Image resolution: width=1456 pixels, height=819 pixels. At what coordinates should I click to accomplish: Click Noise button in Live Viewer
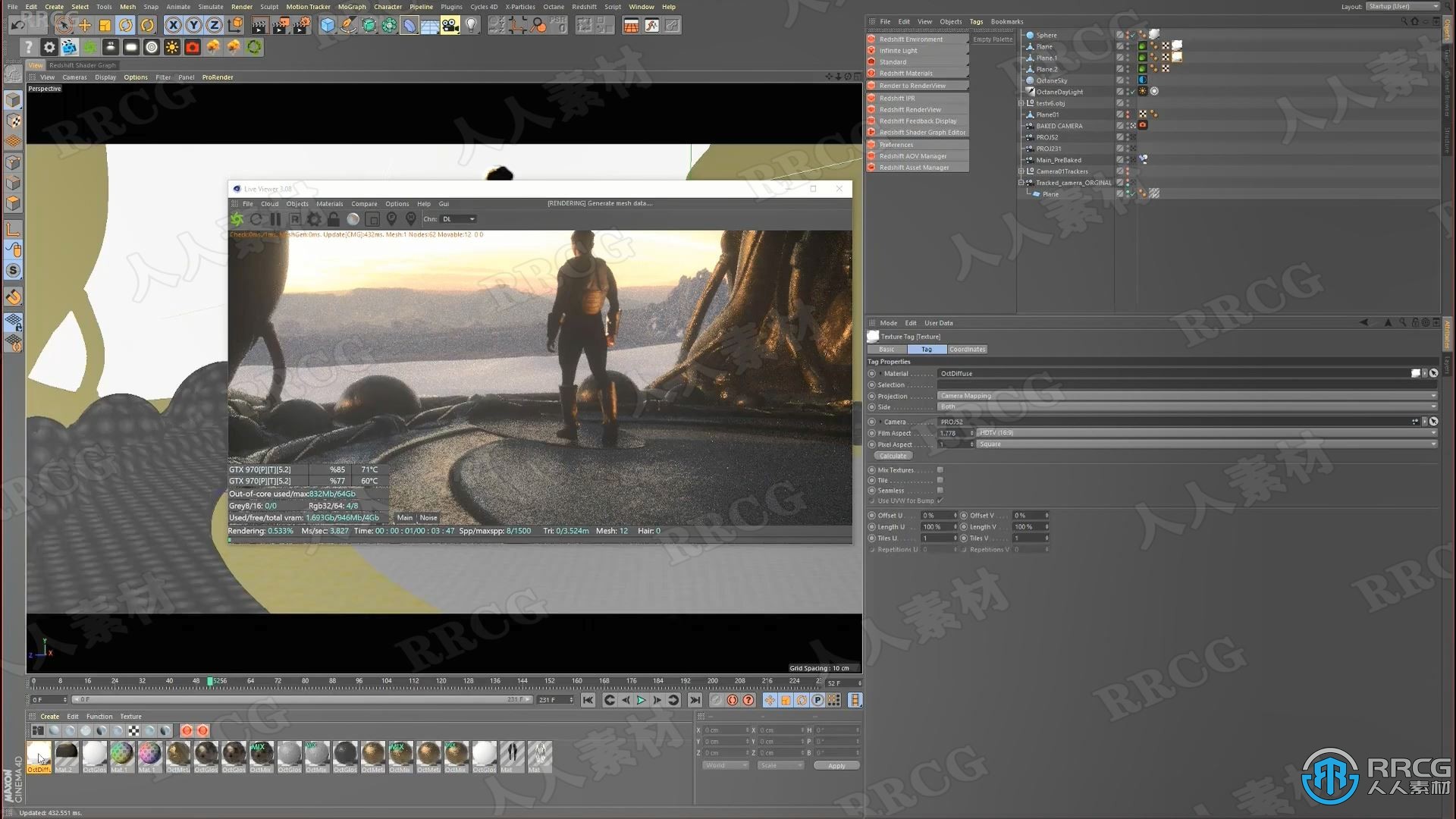pyautogui.click(x=428, y=518)
